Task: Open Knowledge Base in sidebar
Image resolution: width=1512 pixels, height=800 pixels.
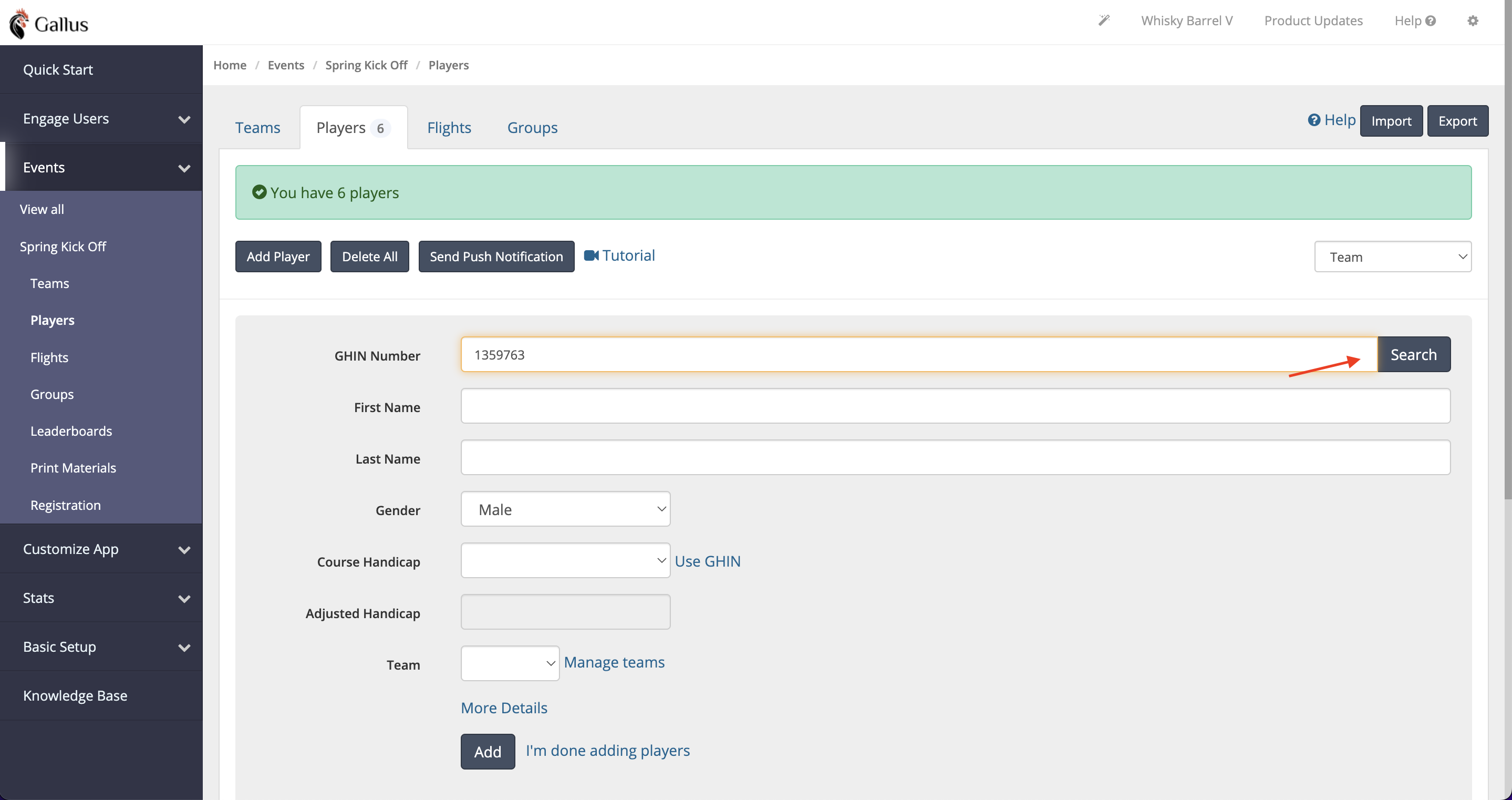Action: (x=101, y=695)
